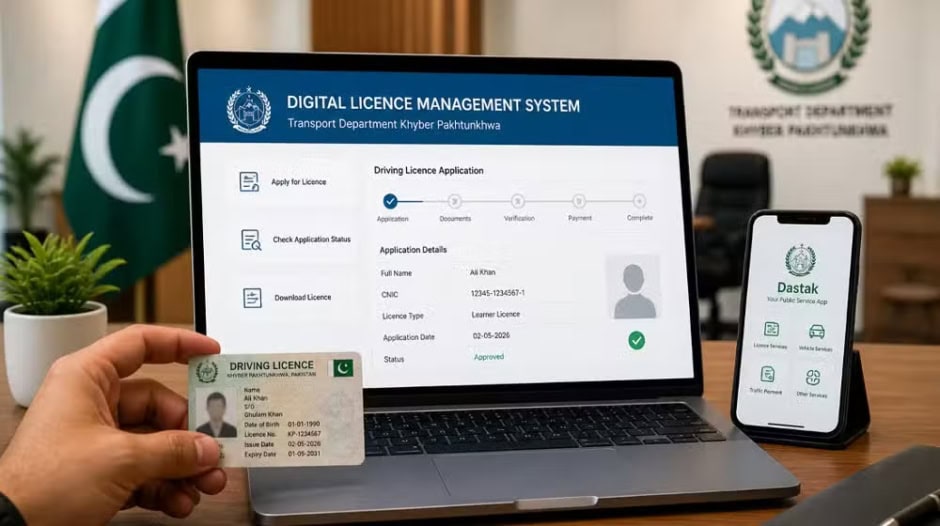940x526 pixels.
Task: Select the completed Application step circle
Action: [x=390, y=201]
